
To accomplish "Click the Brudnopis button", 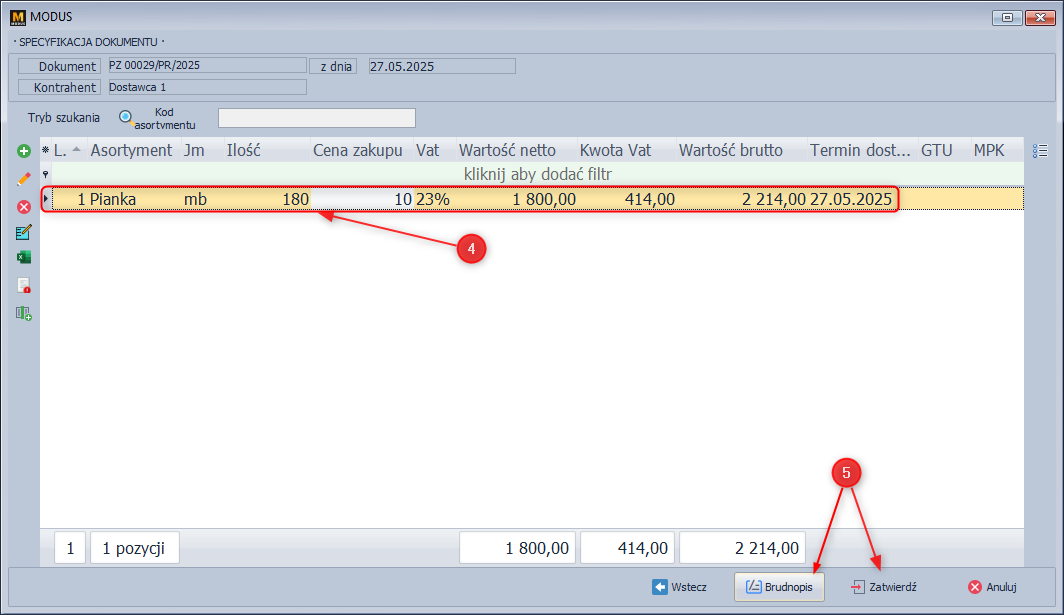I will click(779, 587).
